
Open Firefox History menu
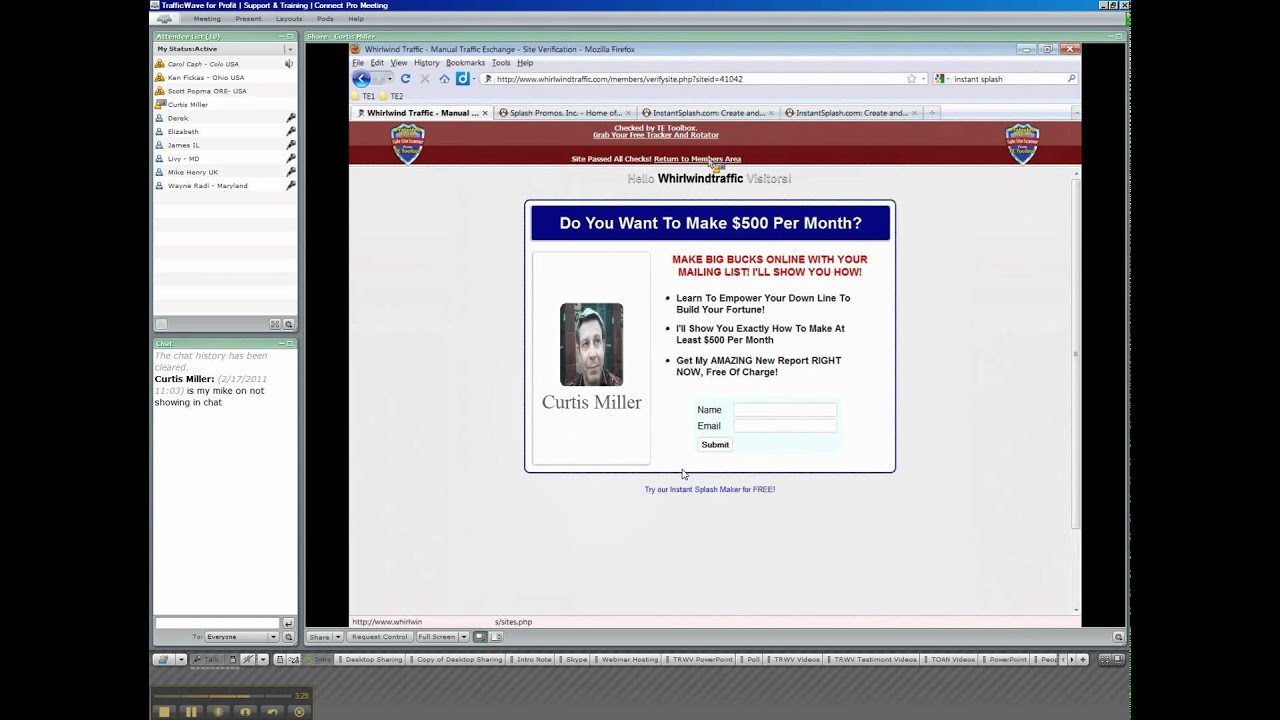click(x=427, y=63)
